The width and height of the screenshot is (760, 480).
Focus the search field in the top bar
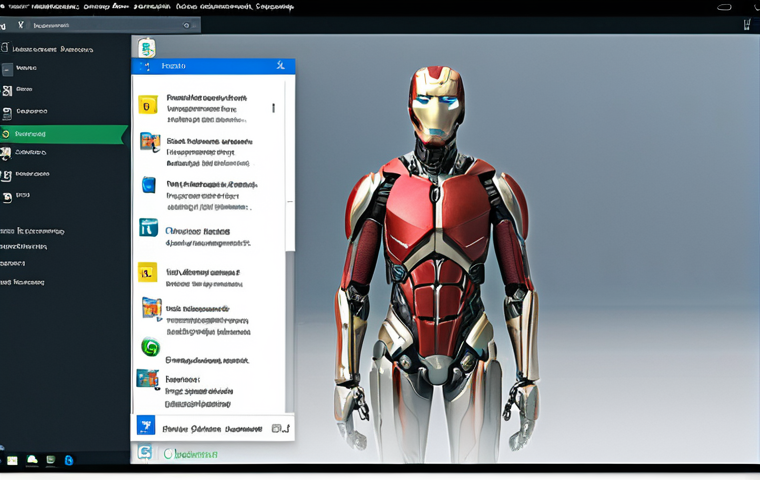coord(114,25)
